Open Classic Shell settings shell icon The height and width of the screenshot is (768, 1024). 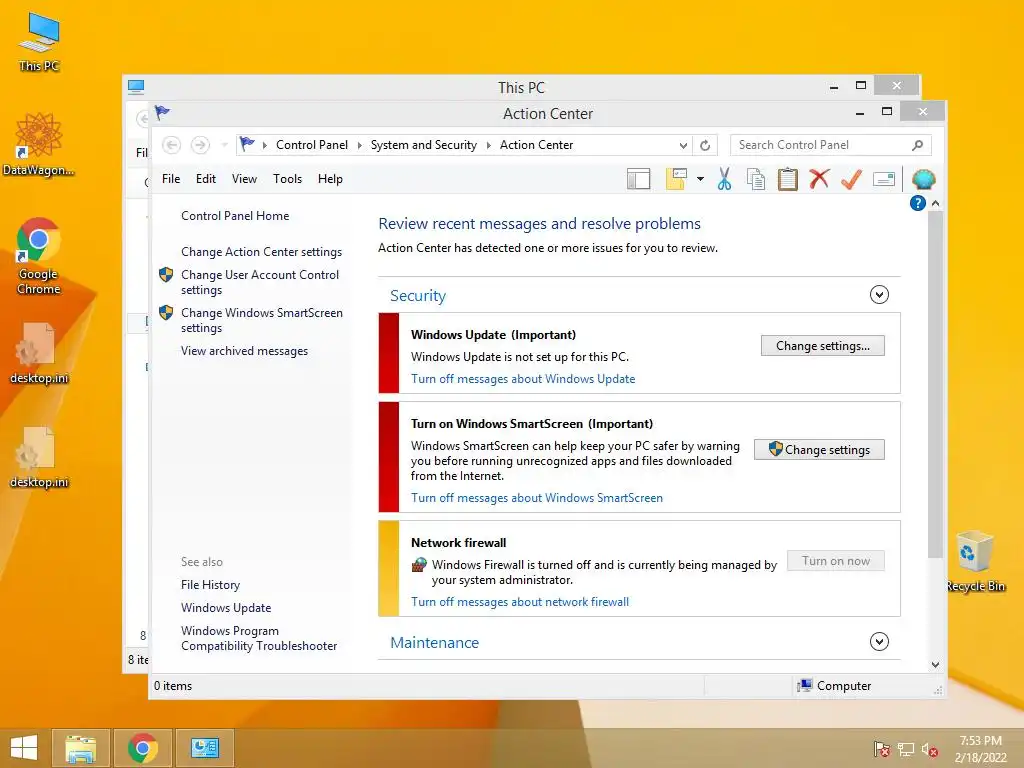click(x=923, y=178)
